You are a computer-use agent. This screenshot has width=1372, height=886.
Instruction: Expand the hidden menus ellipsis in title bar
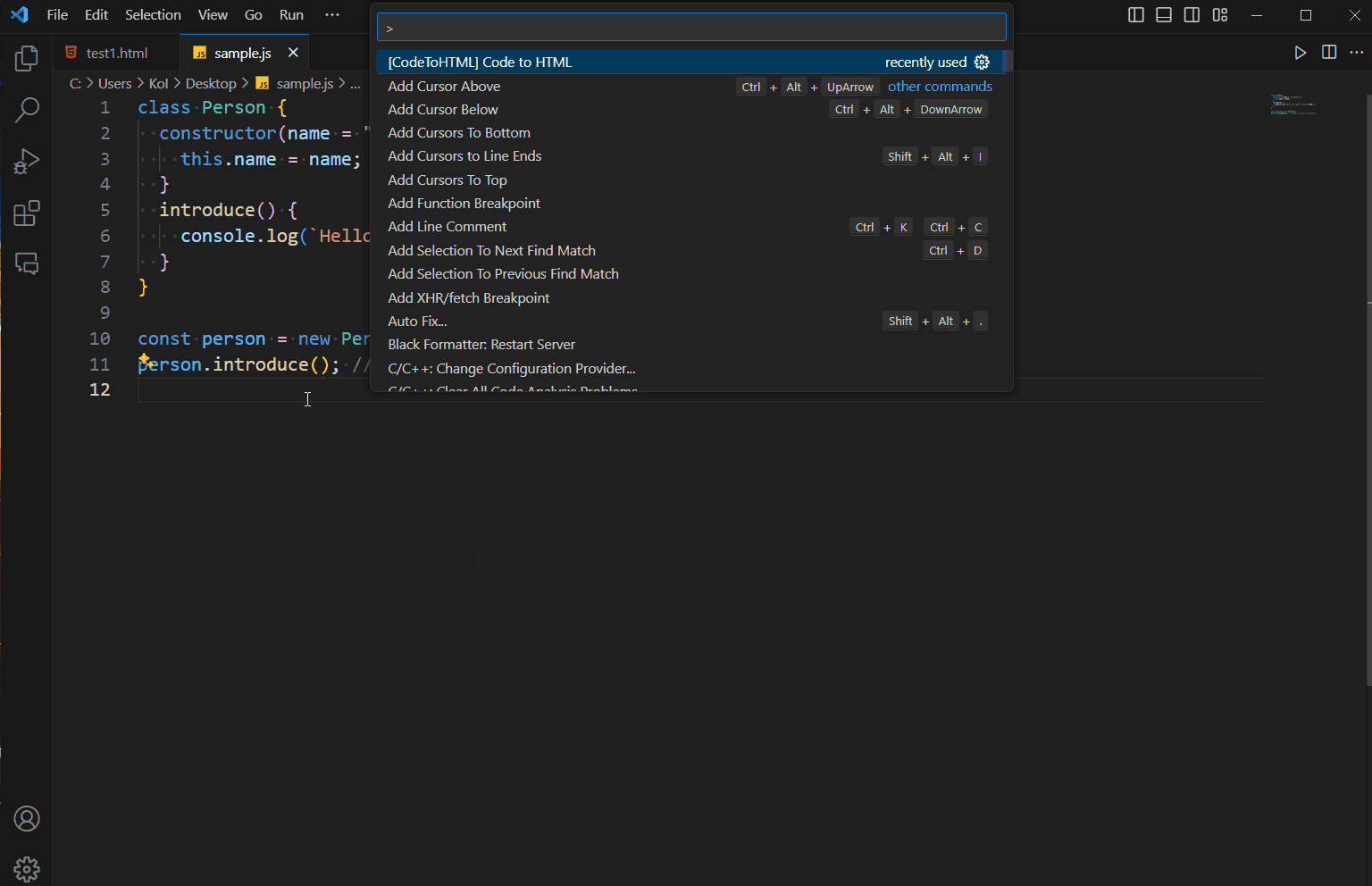point(332,15)
